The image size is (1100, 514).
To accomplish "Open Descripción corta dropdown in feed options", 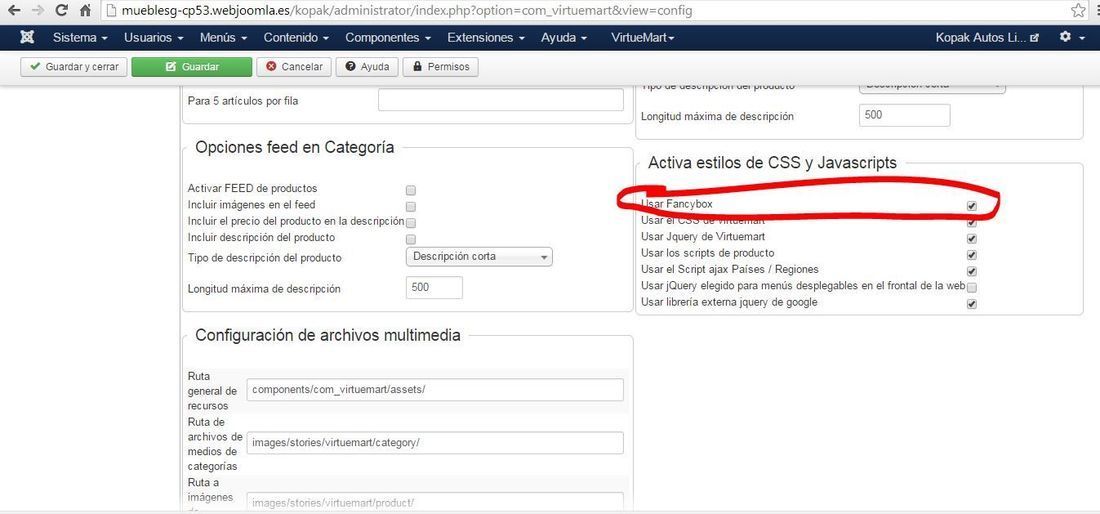I will click(x=479, y=257).
